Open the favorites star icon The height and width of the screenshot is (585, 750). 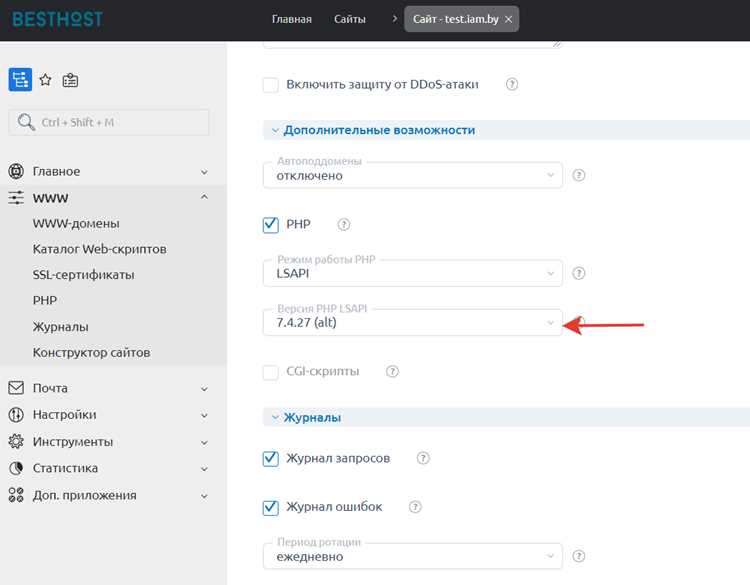(x=45, y=80)
